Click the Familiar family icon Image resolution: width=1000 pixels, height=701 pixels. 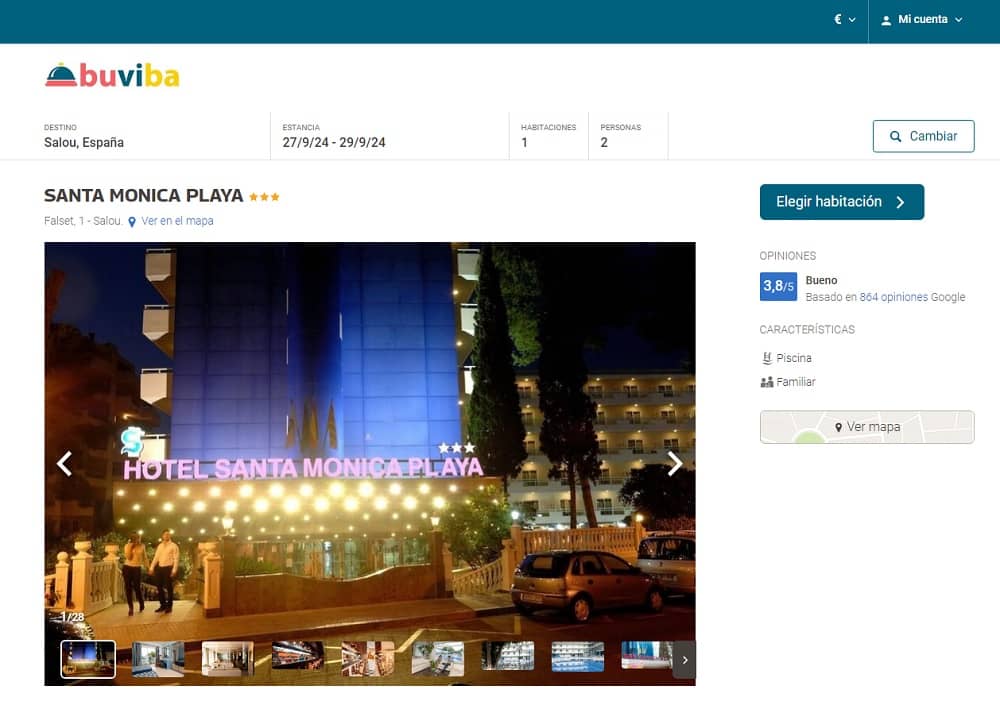point(767,382)
